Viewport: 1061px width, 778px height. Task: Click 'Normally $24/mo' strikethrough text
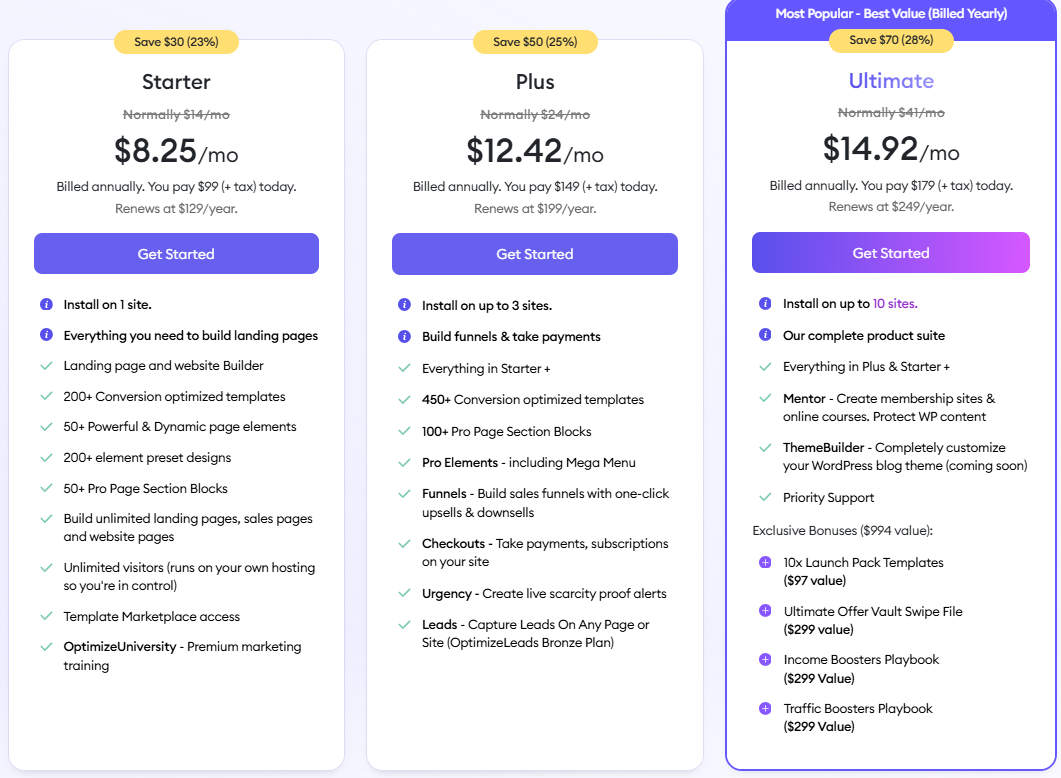point(535,115)
